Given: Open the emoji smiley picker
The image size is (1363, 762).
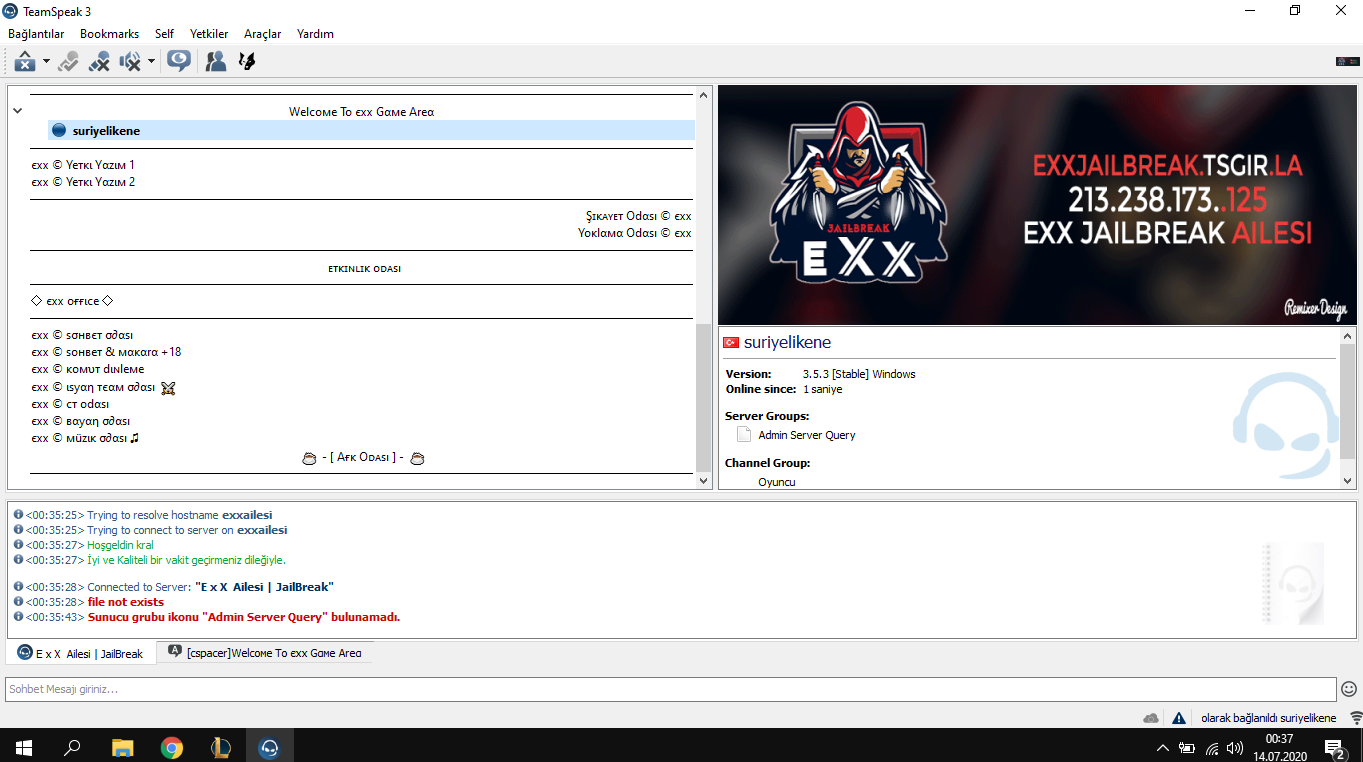Looking at the screenshot, I should click(x=1349, y=689).
